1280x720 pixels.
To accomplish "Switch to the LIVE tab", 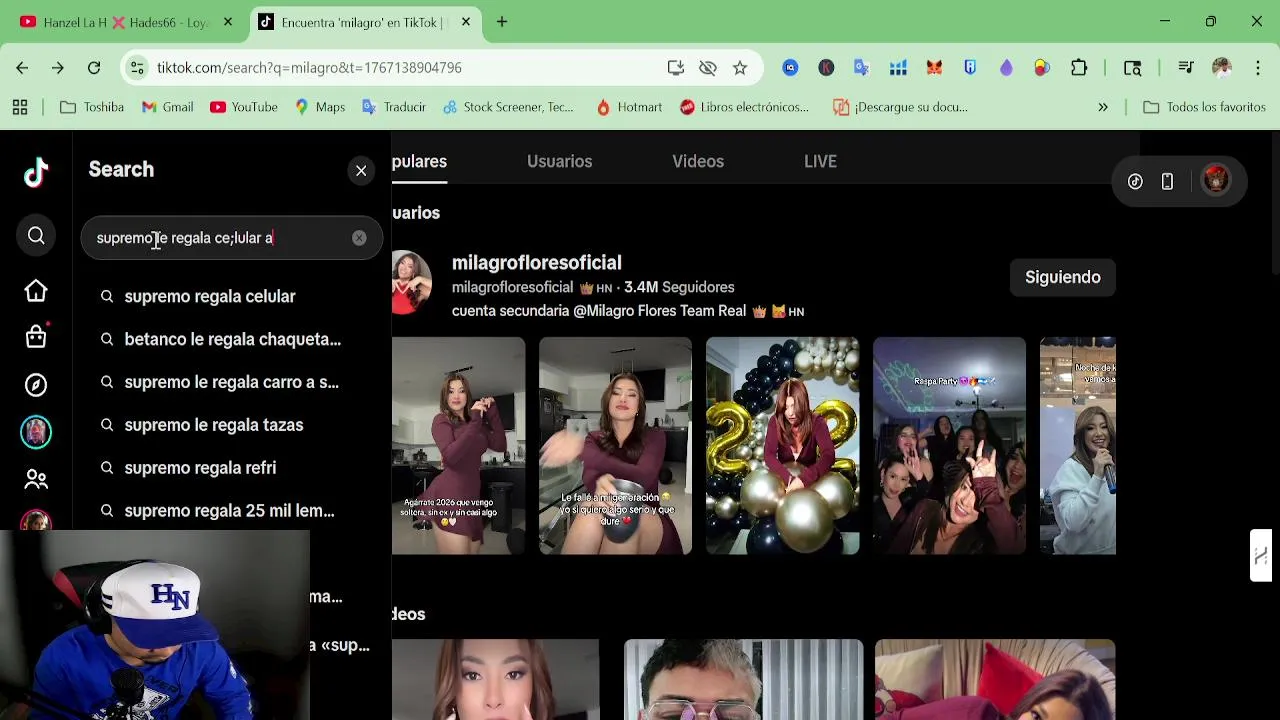I will 820,161.
